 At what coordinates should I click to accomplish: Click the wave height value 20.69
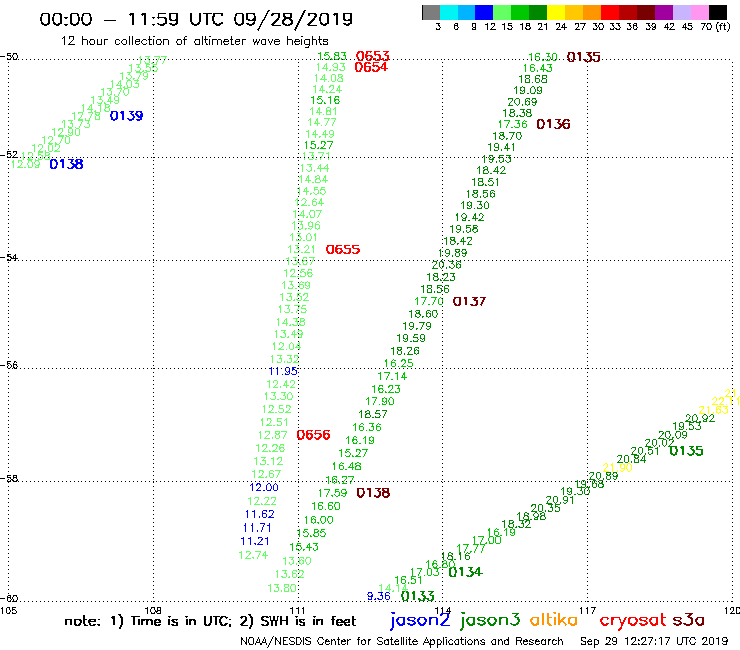point(522,102)
